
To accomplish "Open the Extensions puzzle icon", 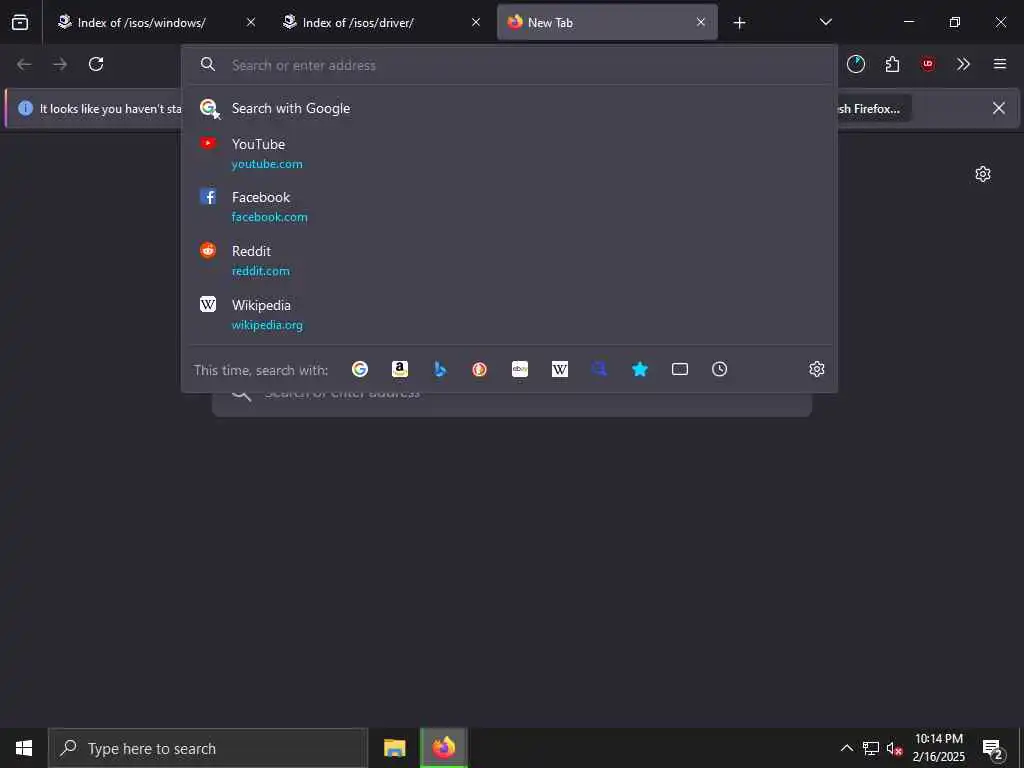I will tap(892, 64).
